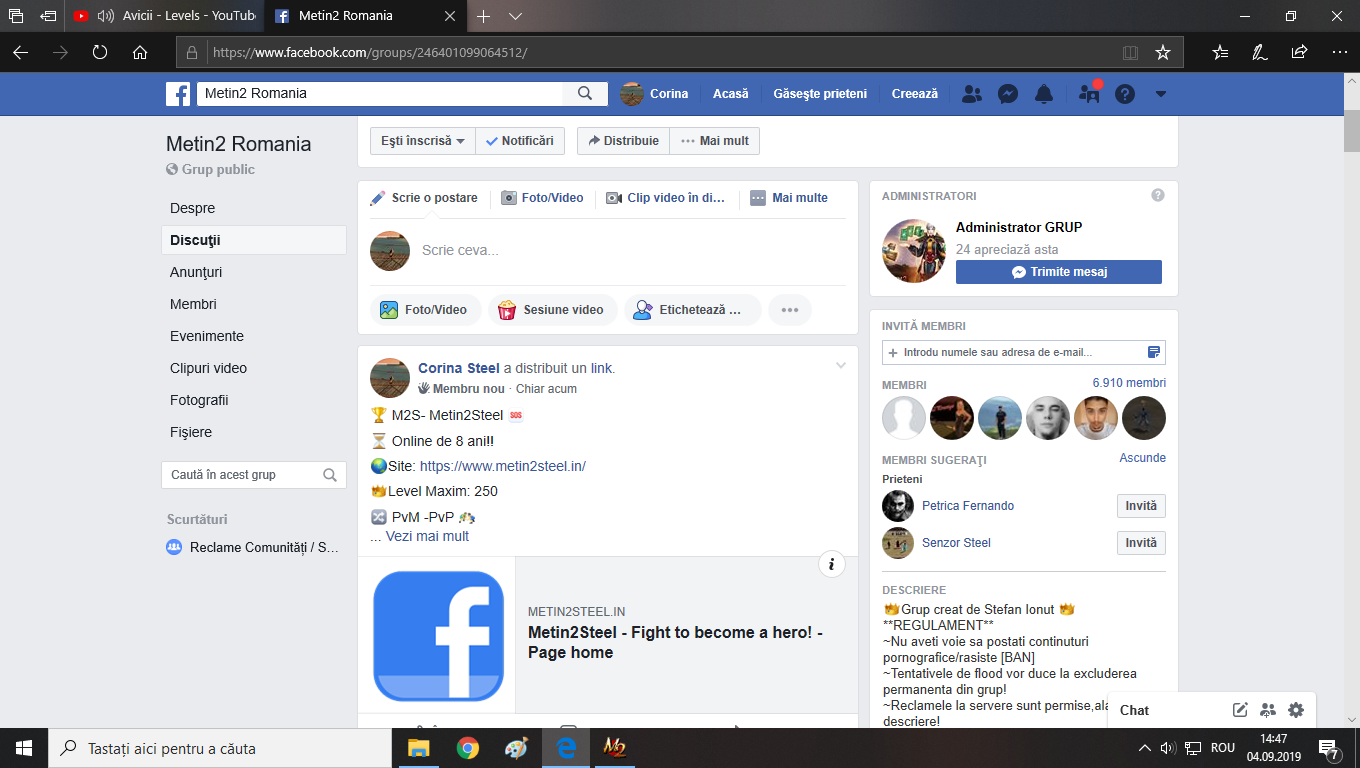The width and height of the screenshot is (1360, 768).
Task: Show the tab preview chevron
Action: coord(516,16)
